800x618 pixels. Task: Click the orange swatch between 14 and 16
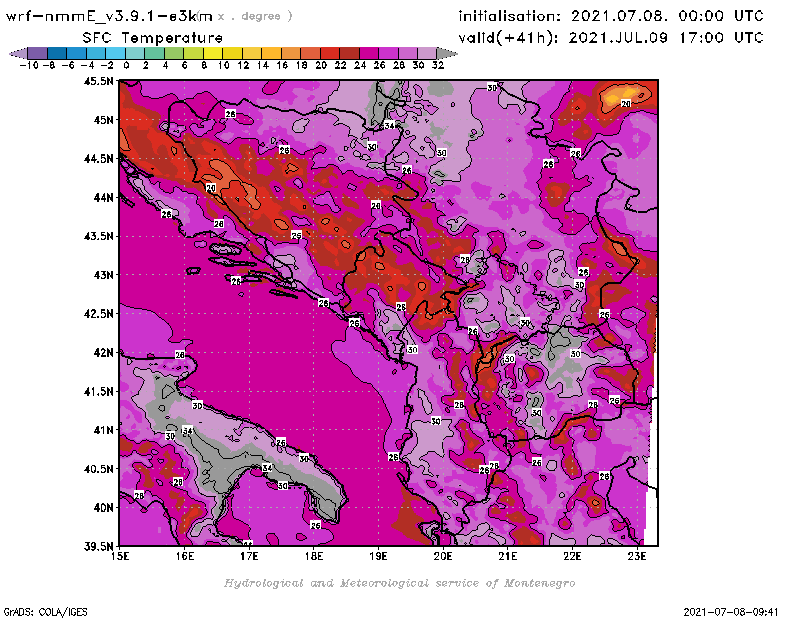pyautogui.click(x=271, y=53)
